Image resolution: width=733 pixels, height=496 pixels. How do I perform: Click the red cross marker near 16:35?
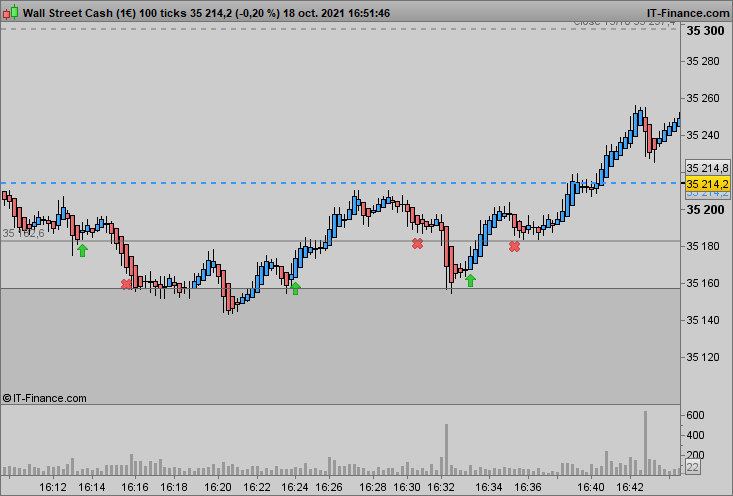click(x=514, y=246)
